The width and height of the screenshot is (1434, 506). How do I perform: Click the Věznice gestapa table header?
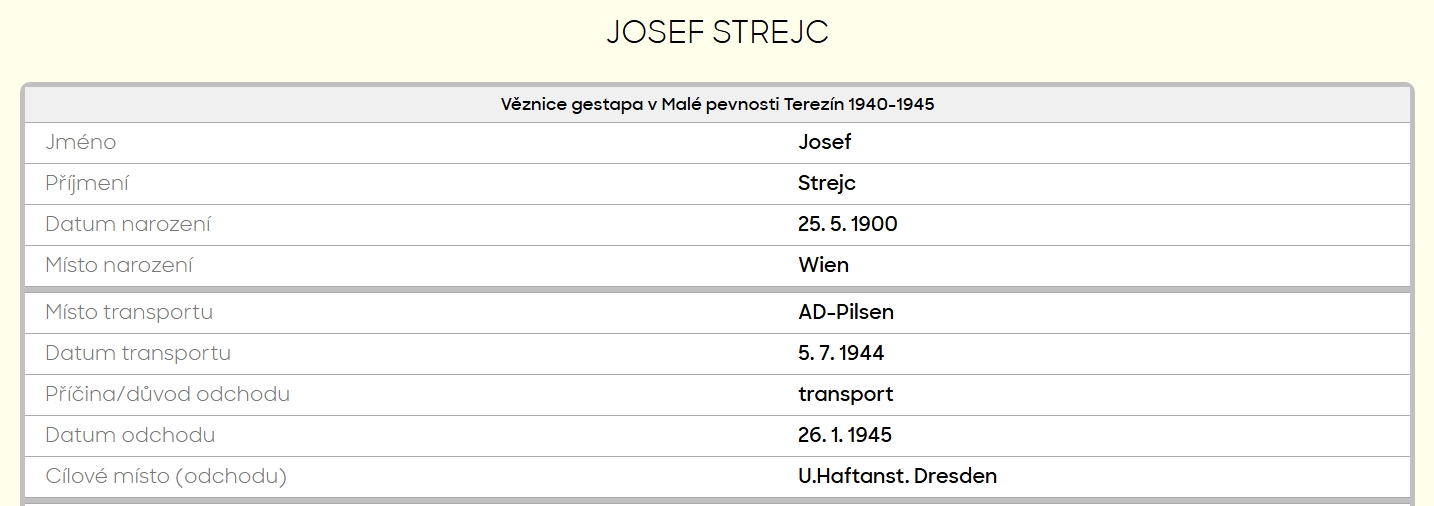(717, 104)
